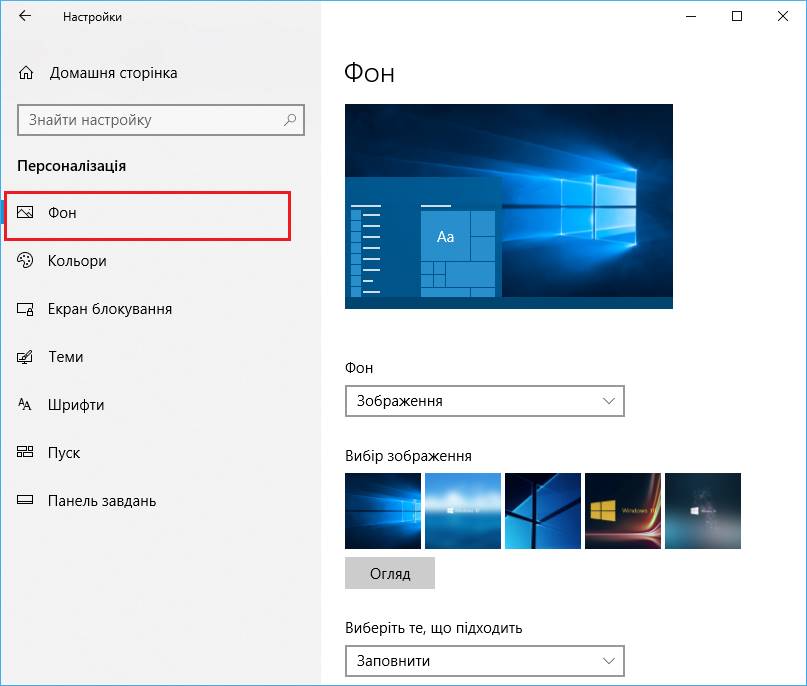Minimize the Настройки window

point(691,16)
